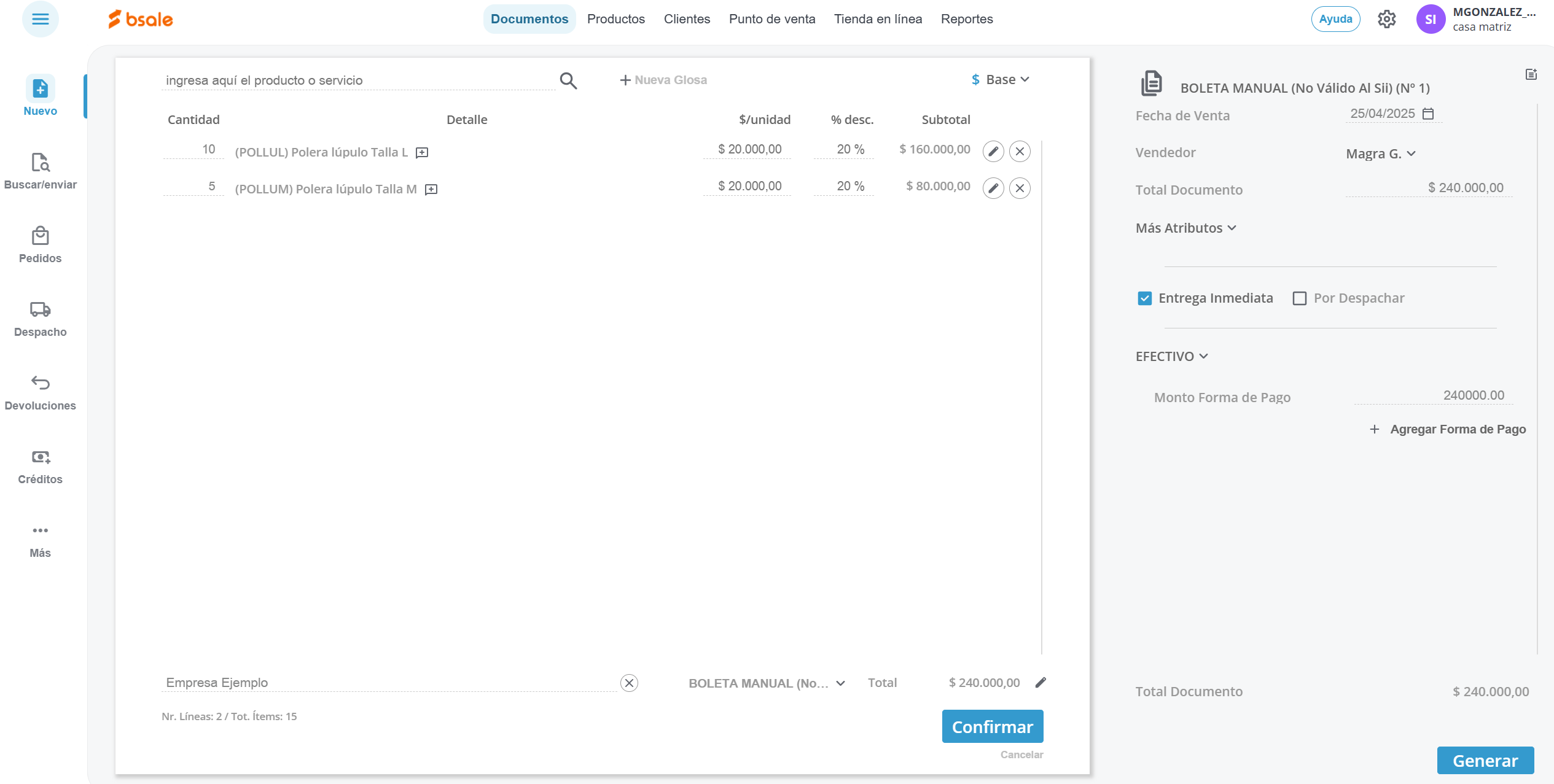This screenshot has height=784, width=1554.
Task: Expand the Base price list dropdown
Action: pos(1001,80)
